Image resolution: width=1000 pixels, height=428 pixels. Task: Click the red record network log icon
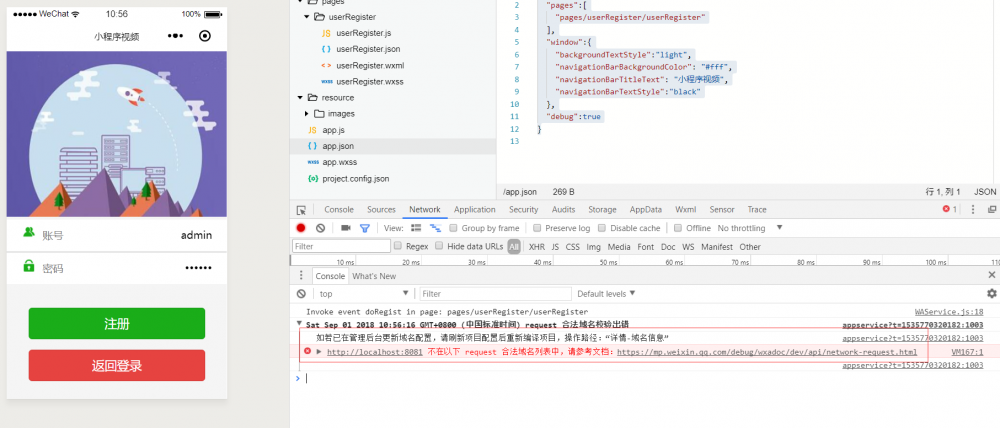(x=301, y=228)
